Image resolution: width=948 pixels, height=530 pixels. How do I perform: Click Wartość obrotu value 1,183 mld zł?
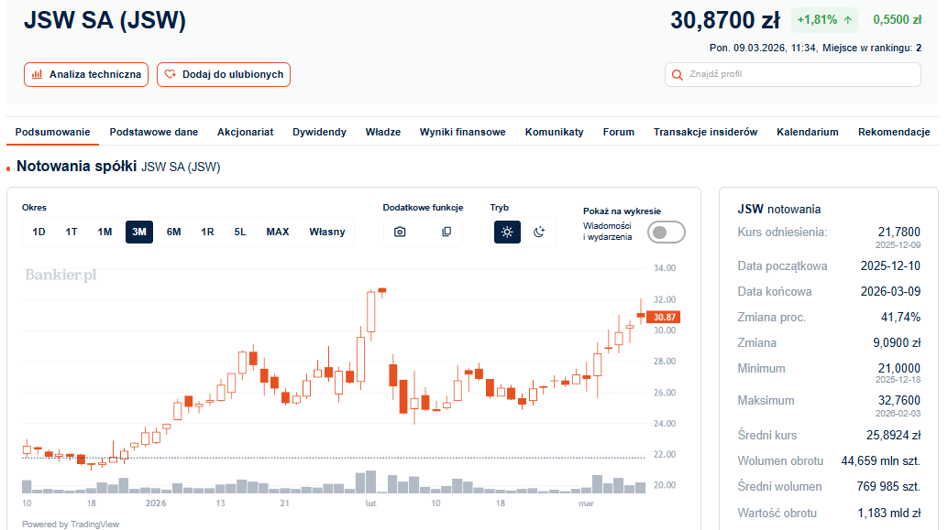coord(889,513)
